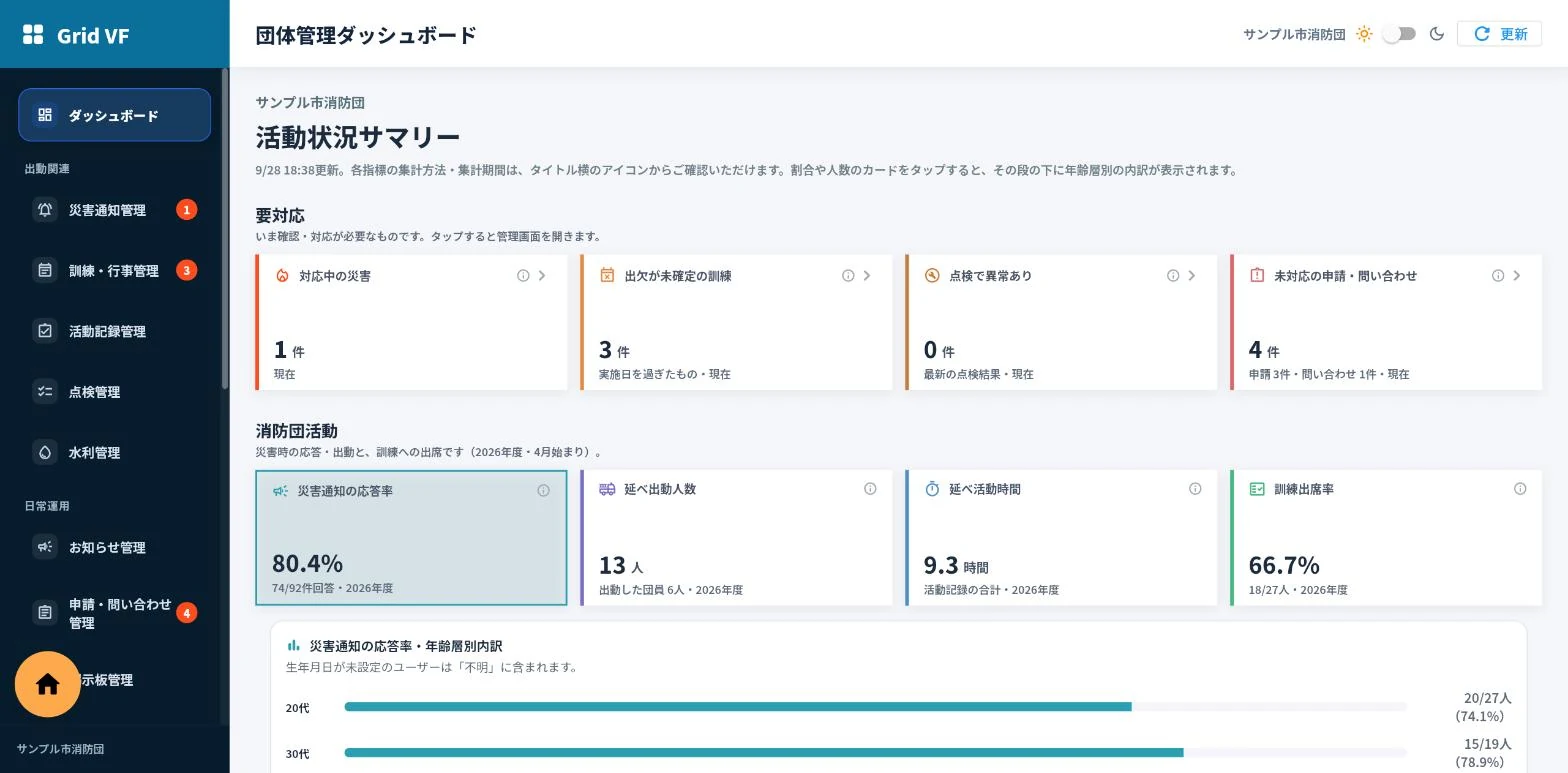Click the chevron on 未対応の申請・問い合わせ card
1568x773 pixels.
1517,276
